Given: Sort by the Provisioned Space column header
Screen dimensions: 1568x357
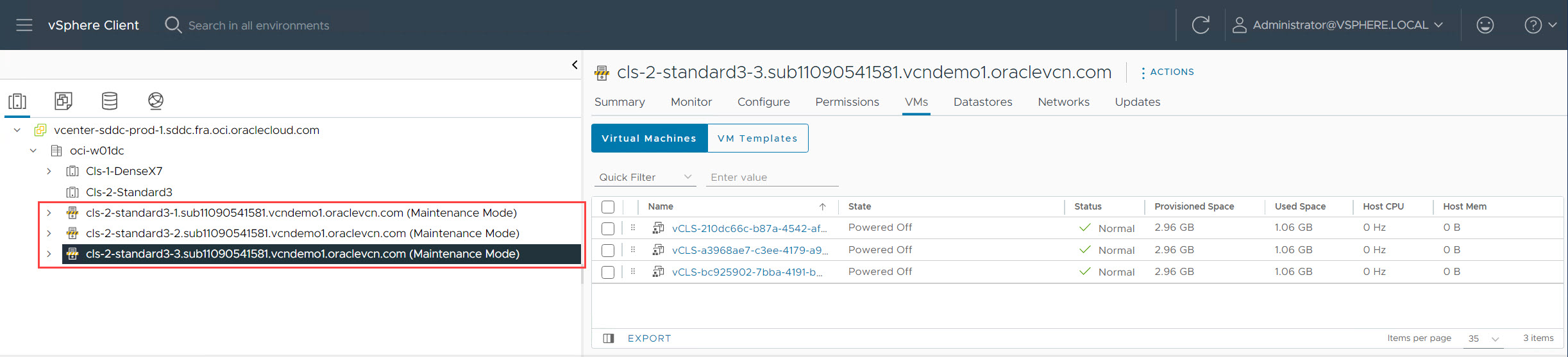Looking at the screenshot, I should pos(1194,206).
